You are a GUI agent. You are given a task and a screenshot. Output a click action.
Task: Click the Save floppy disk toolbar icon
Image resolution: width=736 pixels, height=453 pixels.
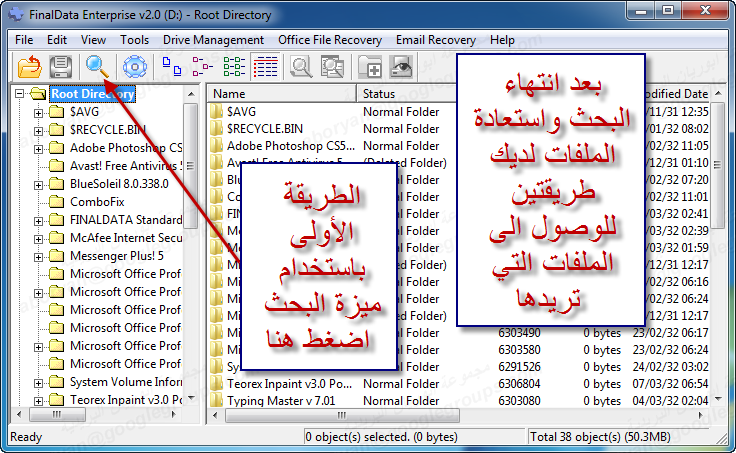tap(61, 67)
